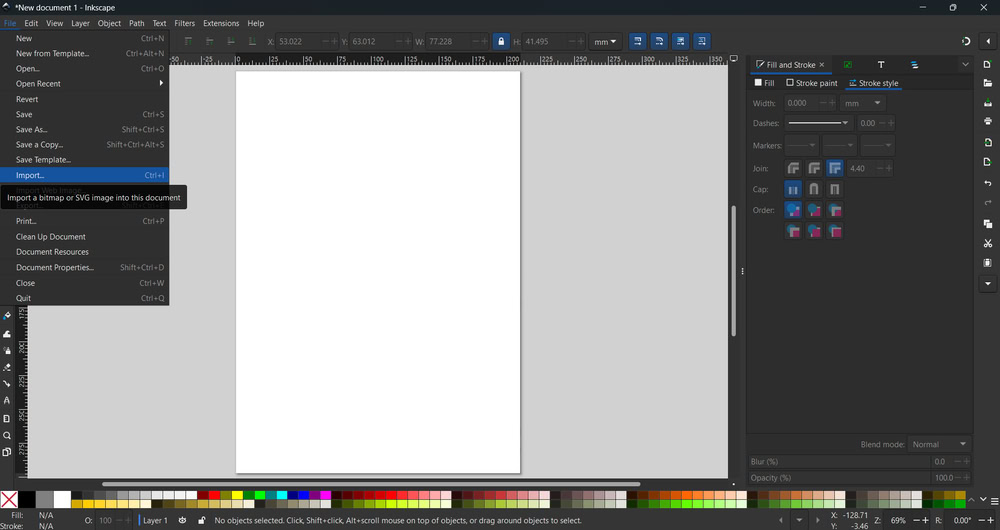Viewport: 1000px width, 530px height.
Task: Toggle Layer 1 visibility eye icon
Action: [x=182, y=520]
